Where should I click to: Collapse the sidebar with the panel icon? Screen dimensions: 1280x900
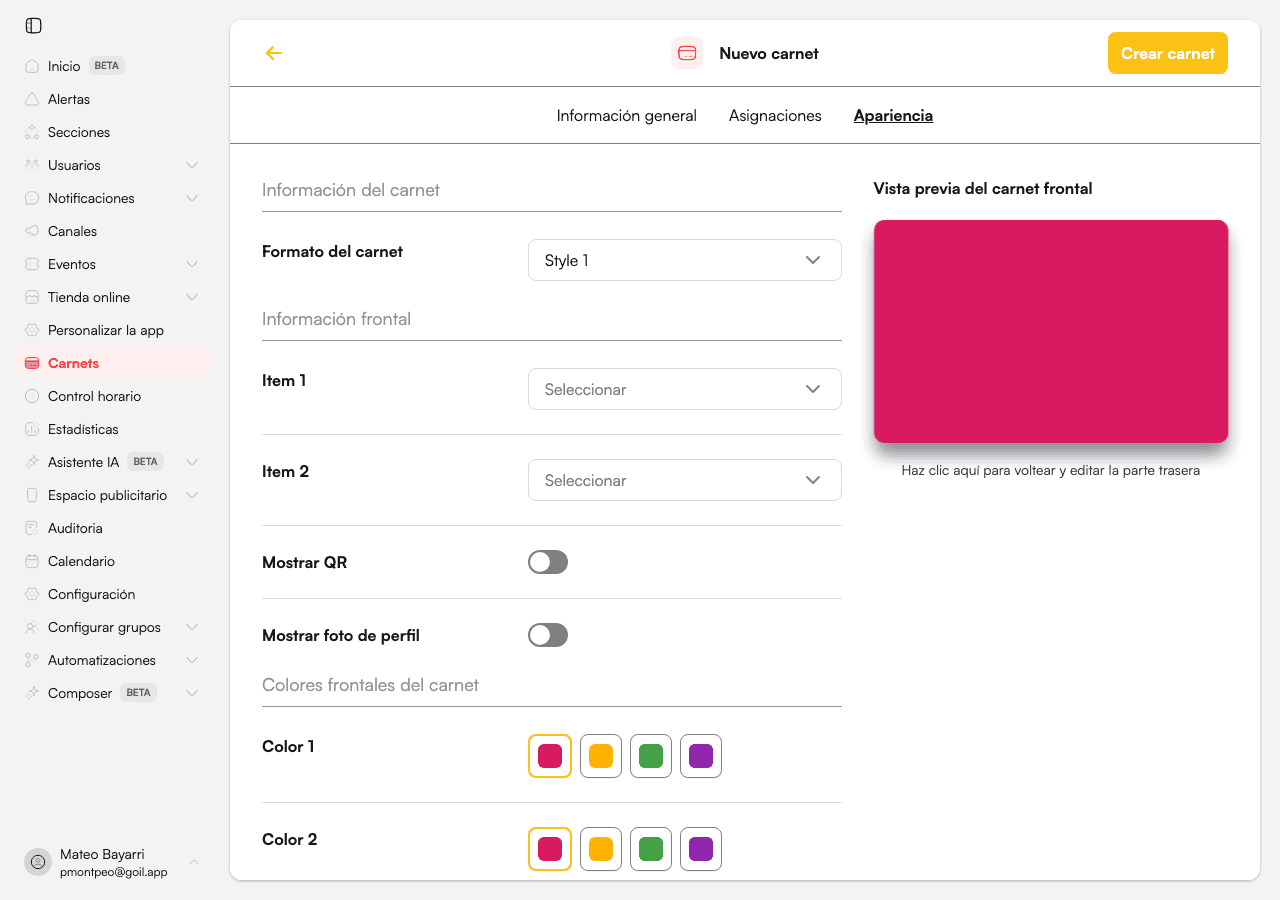pos(34,25)
